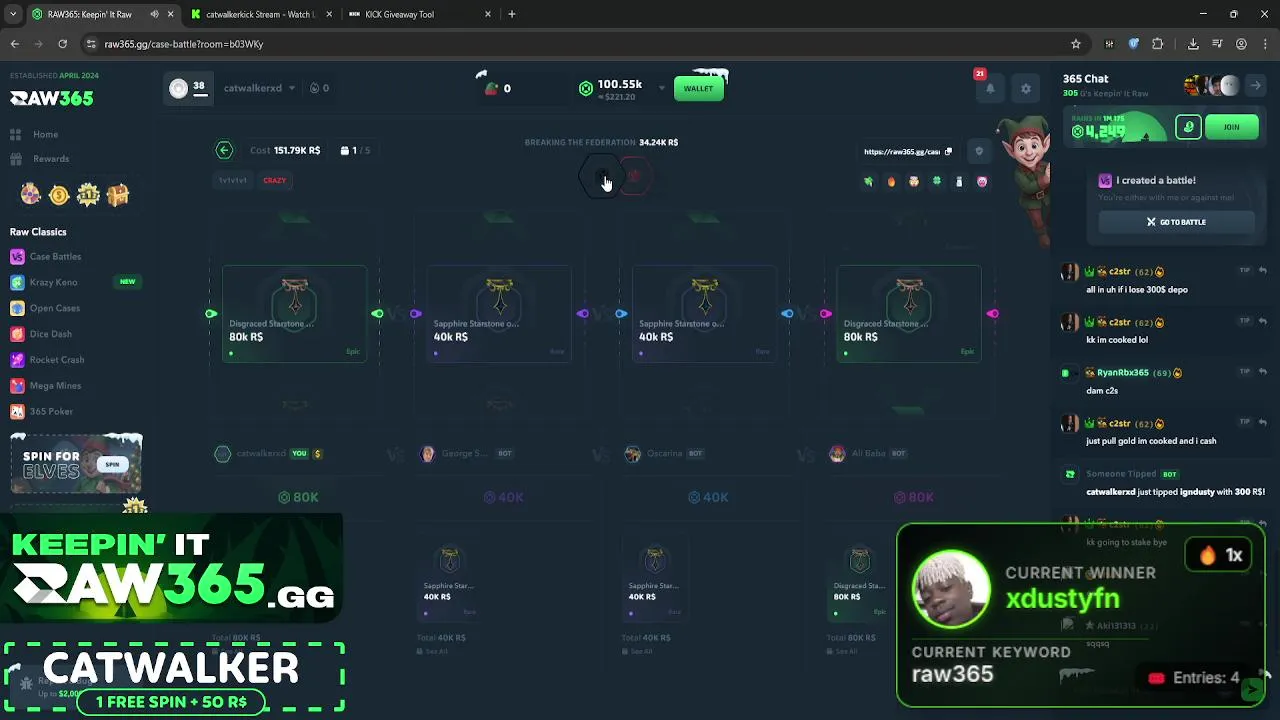Open the notifications bell
Screen dimensions: 1280x720
click(990, 88)
